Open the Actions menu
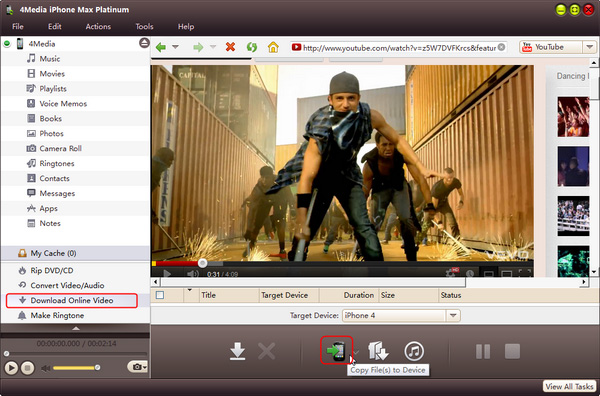The width and height of the screenshot is (600, 396). pos(98,26)
